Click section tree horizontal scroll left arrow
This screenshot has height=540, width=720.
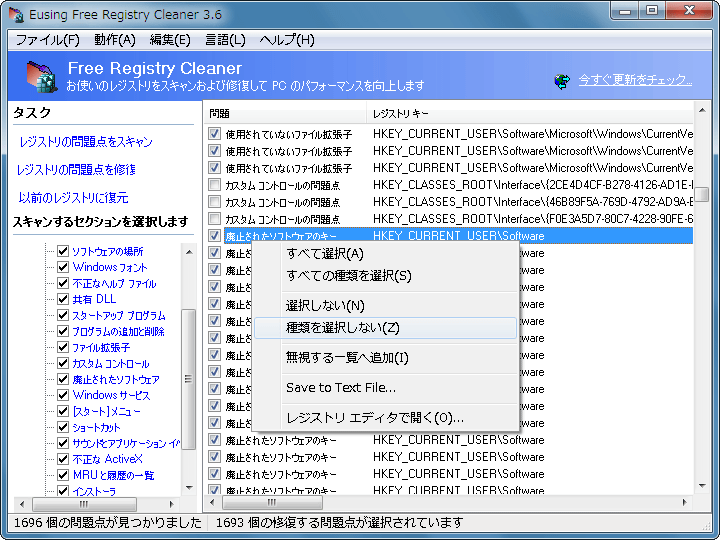pos(22,504)
